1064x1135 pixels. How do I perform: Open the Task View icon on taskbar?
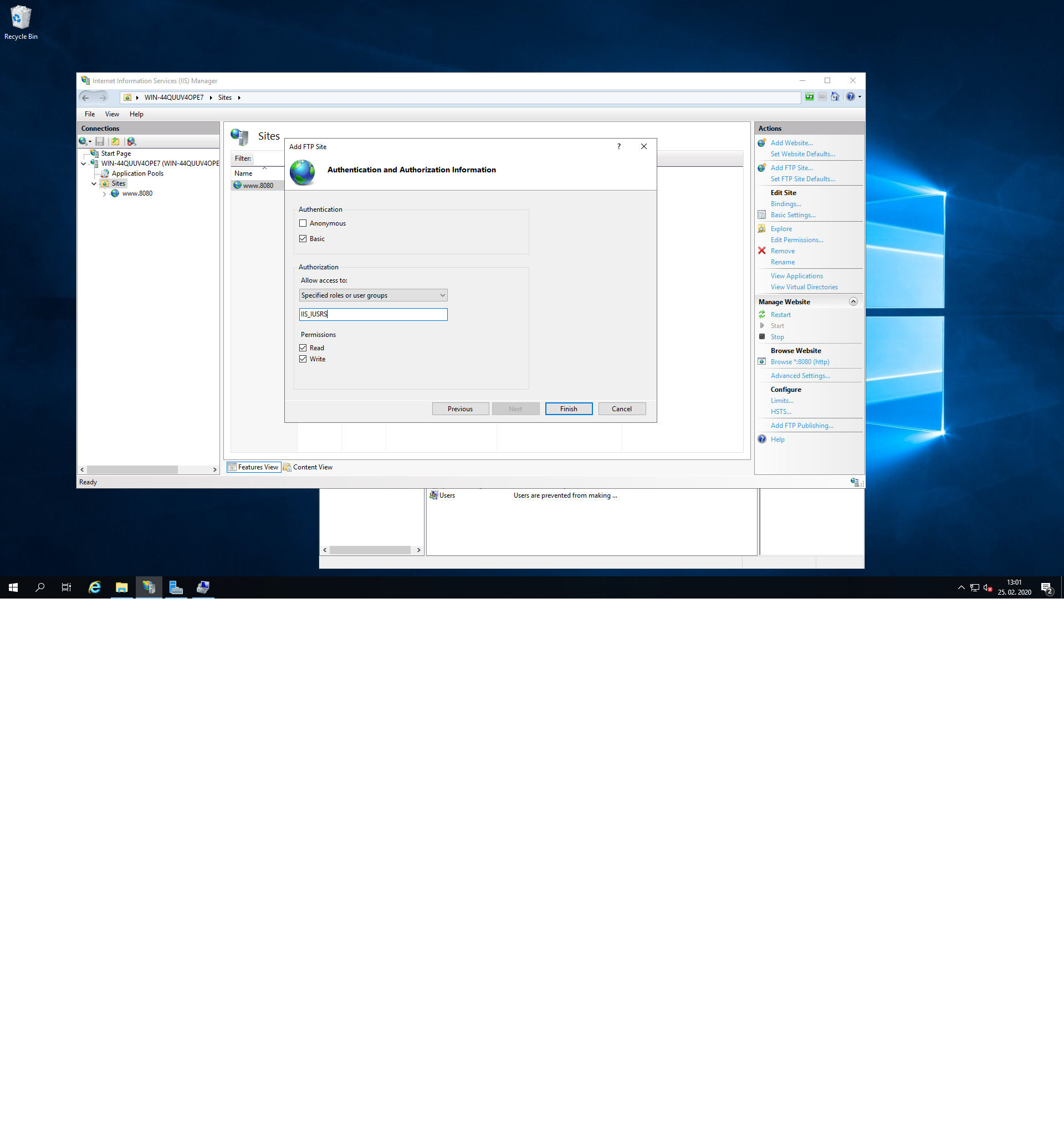[x=66, y=587]
